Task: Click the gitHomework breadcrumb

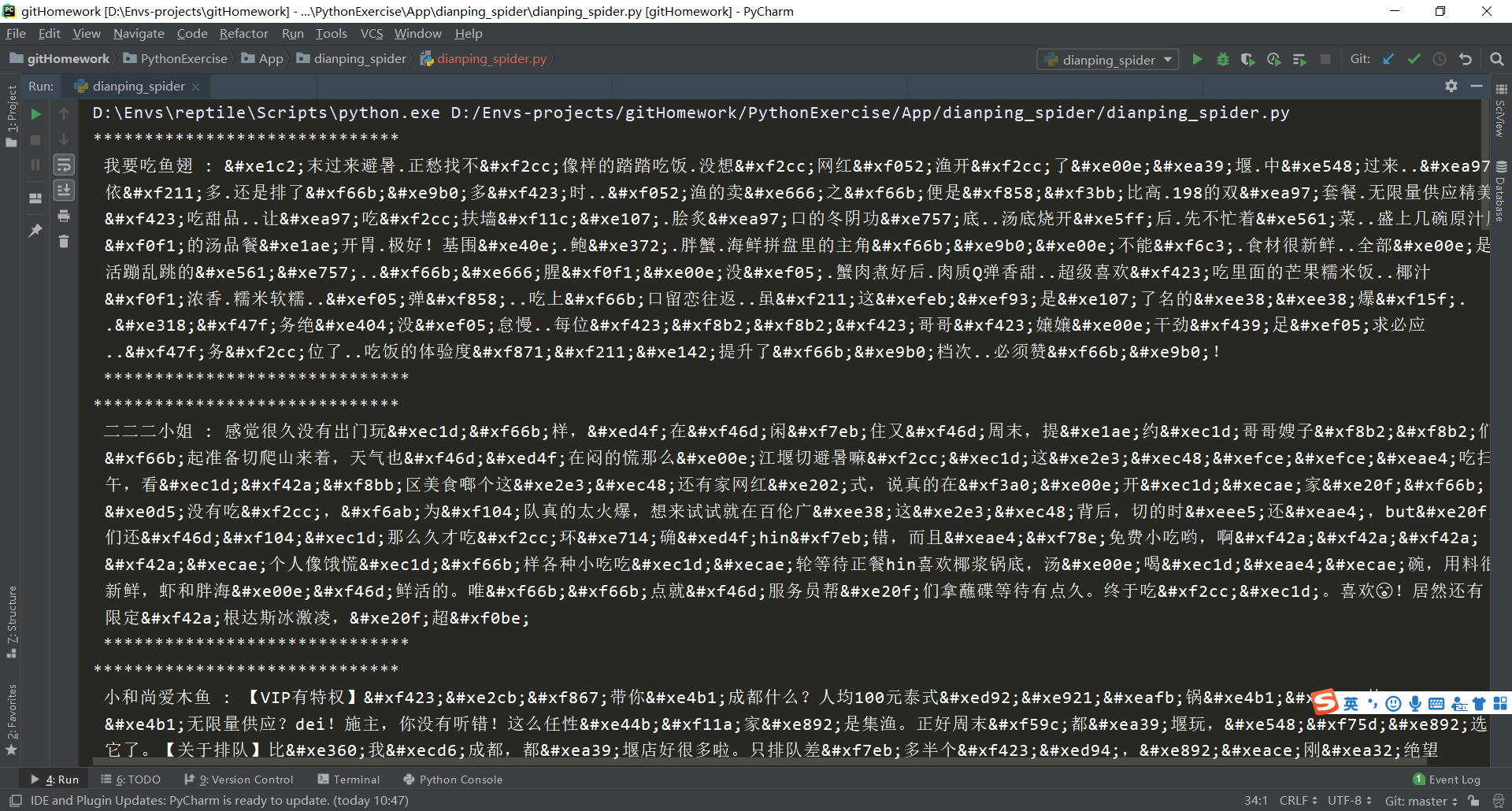Action: [x=60, y=59]
